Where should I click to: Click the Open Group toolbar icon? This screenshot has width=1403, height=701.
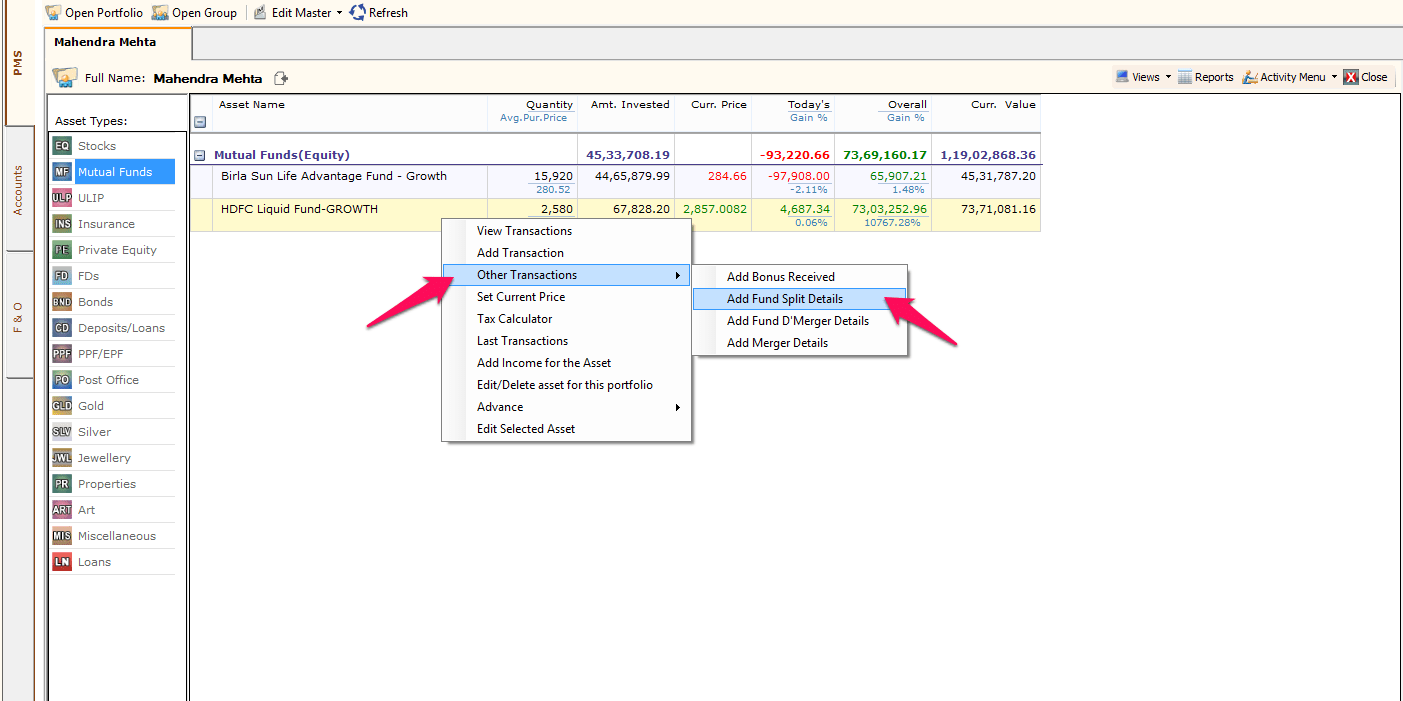(160, 13)
